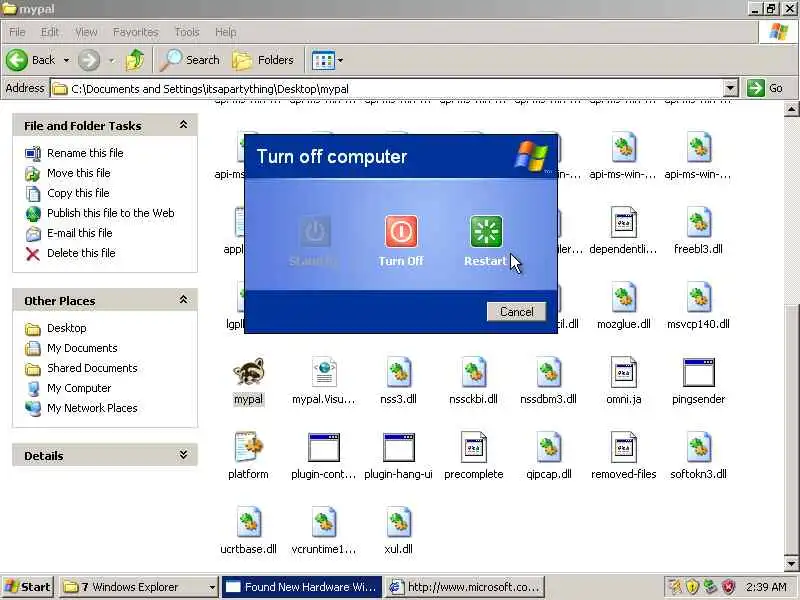This screenshot has height=600, width=800.
Task: Switch to Found New Hardware Wizard taskbar button
Action: (x=302, y=587)
